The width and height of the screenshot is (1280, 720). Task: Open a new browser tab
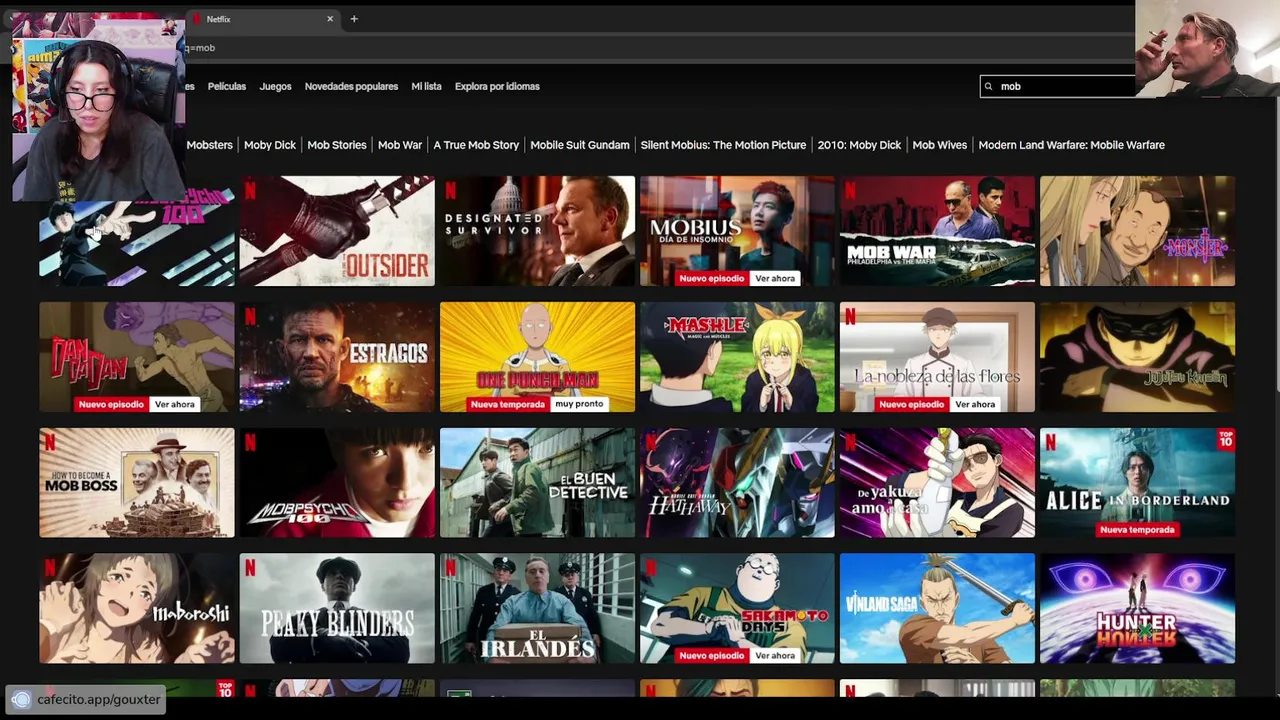point(354,19)
